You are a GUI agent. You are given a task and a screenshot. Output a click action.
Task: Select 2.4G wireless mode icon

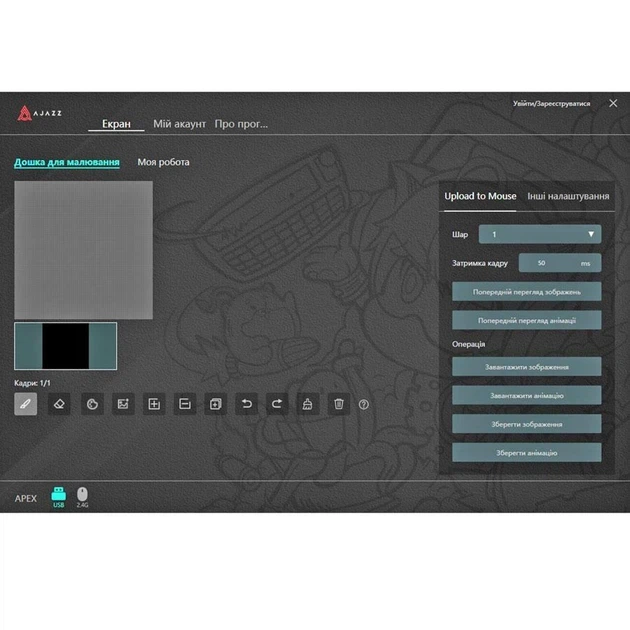point(82,497)
